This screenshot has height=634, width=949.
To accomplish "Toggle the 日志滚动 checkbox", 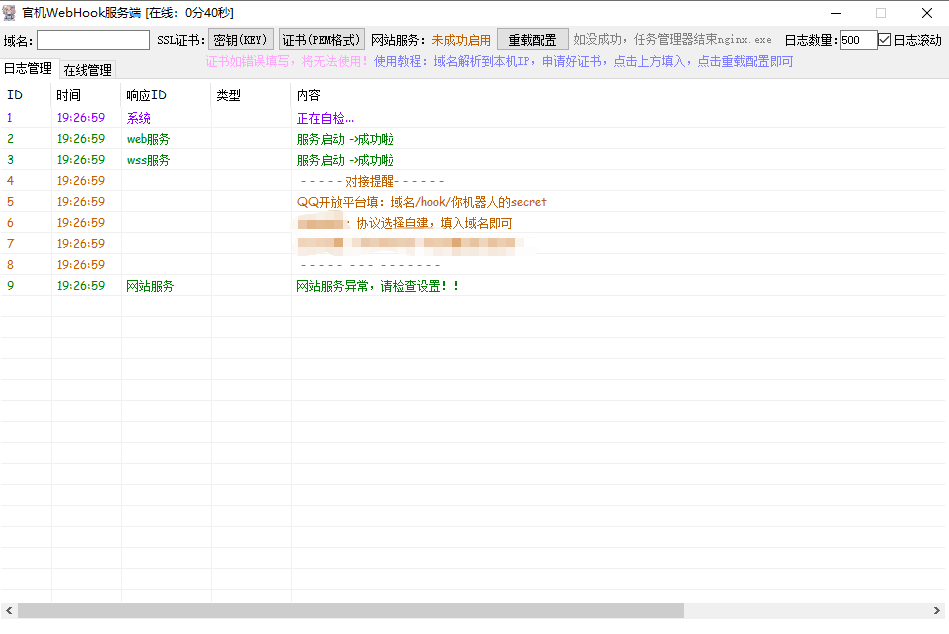I will (884, 40).
